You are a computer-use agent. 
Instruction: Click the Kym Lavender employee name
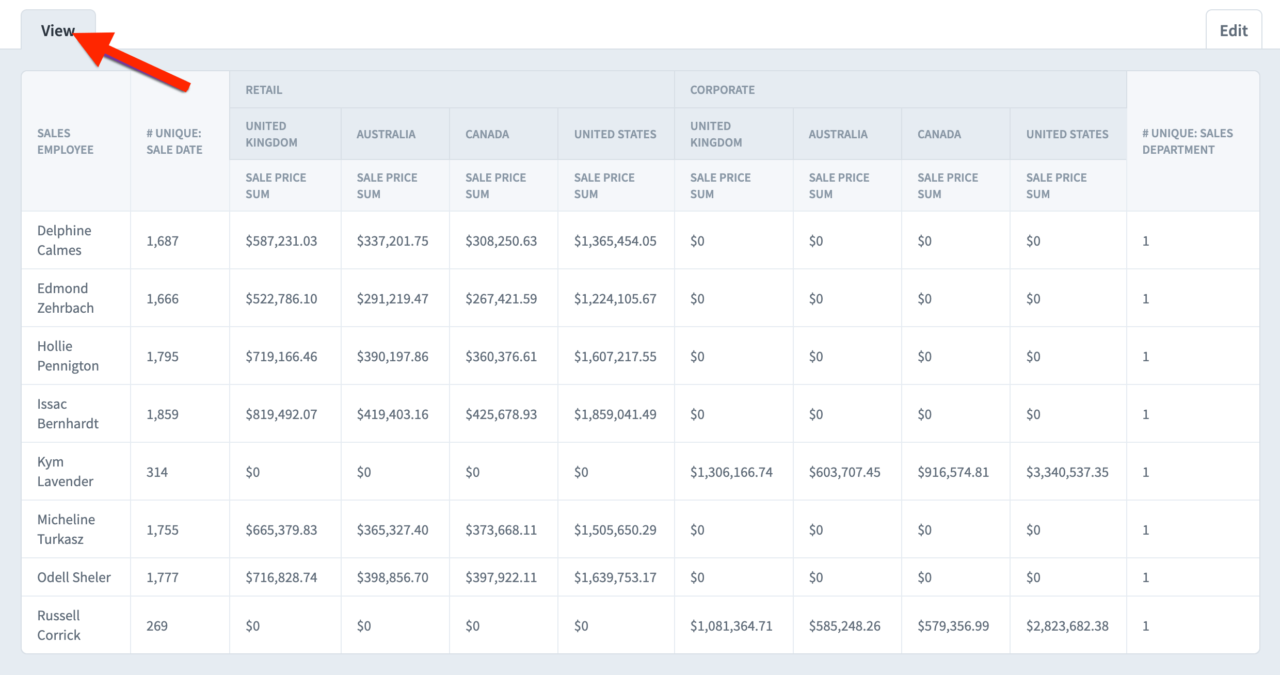(x=60, y=470)
